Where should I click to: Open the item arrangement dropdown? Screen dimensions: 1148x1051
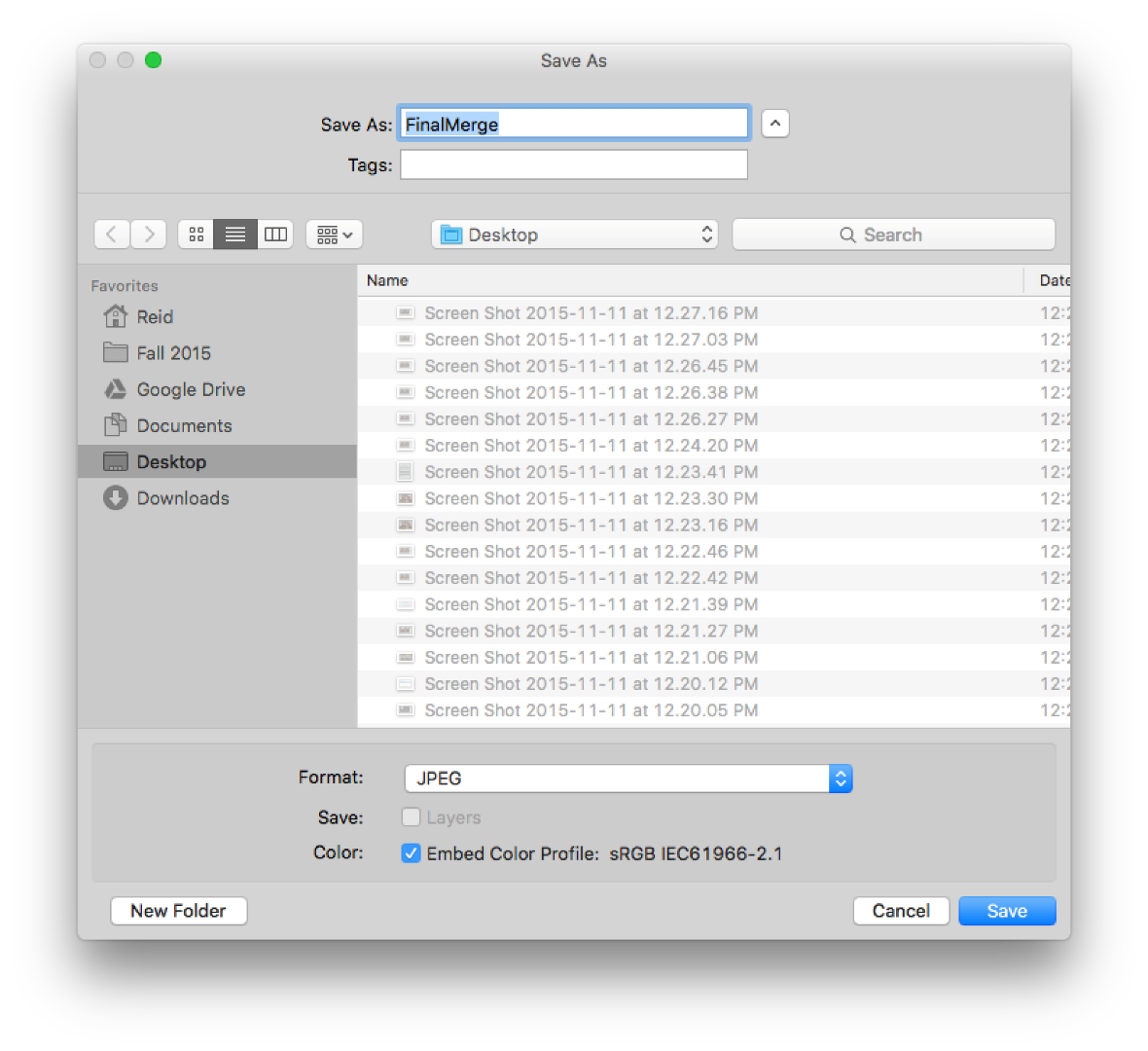coord(334,235)
